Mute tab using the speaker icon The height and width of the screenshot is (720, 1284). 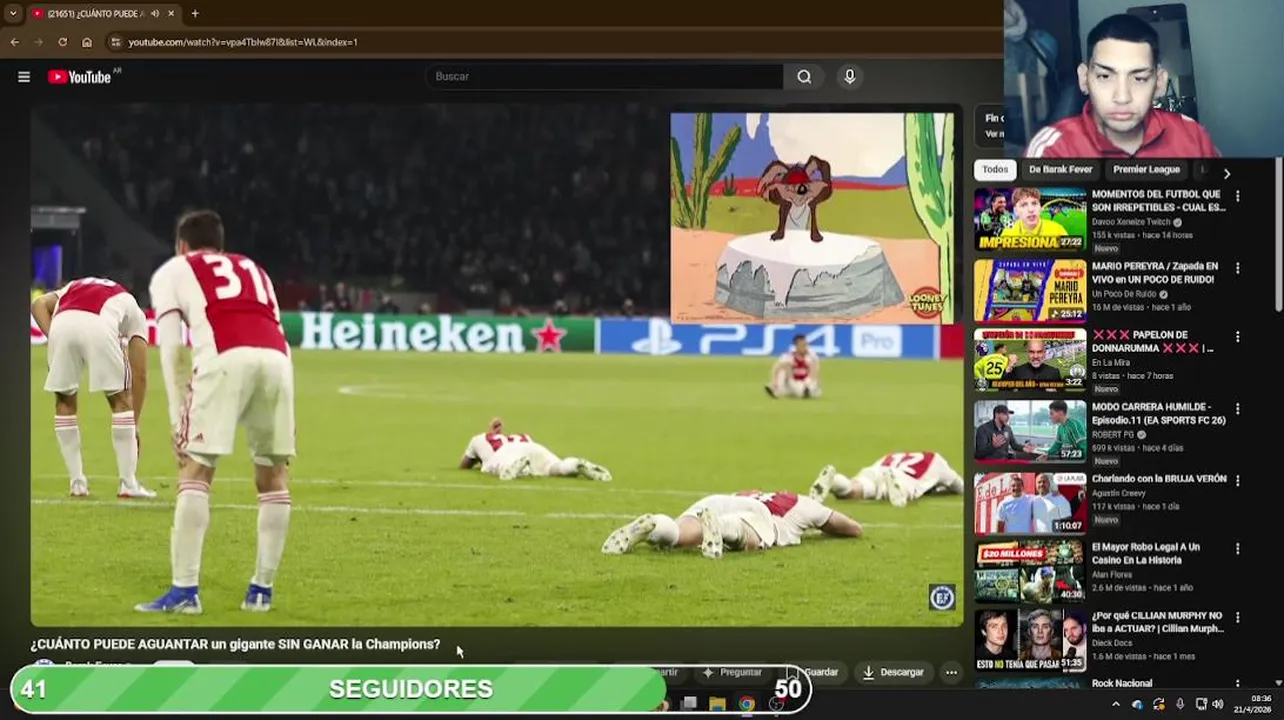[x=155, y=14]
